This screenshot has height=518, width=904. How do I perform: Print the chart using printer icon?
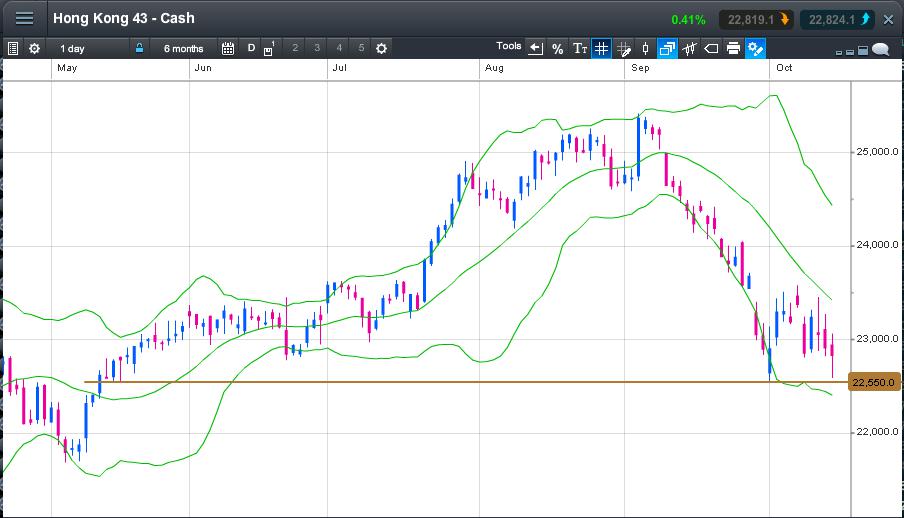pyautogui.click(x=733, y=48)
